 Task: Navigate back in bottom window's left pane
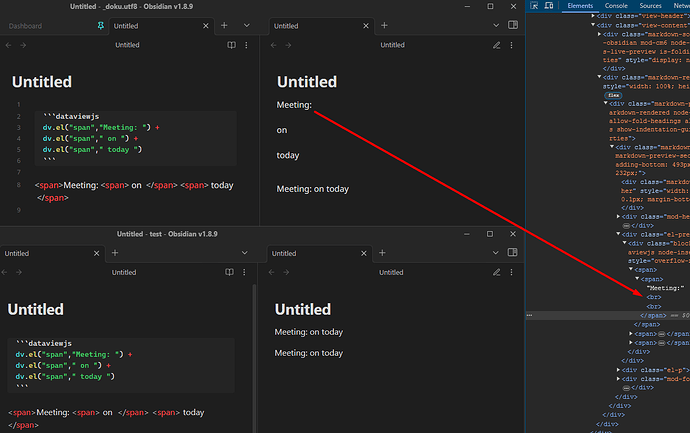coord(4,272)
